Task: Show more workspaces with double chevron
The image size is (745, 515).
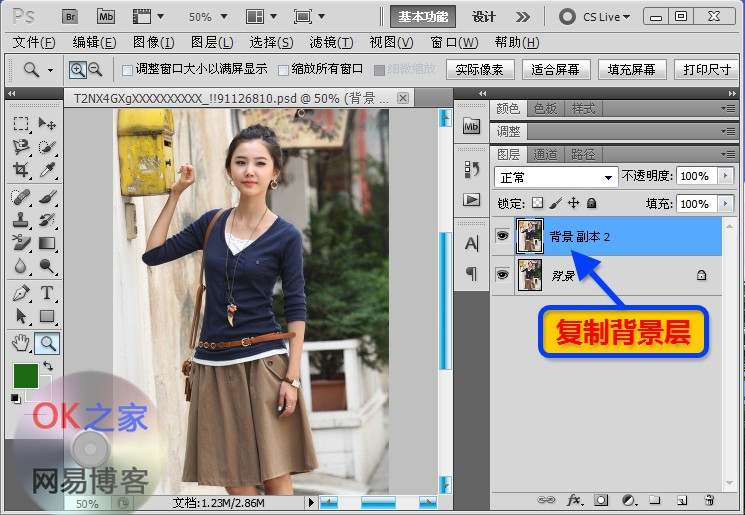Action: click(x=523, y=17)
